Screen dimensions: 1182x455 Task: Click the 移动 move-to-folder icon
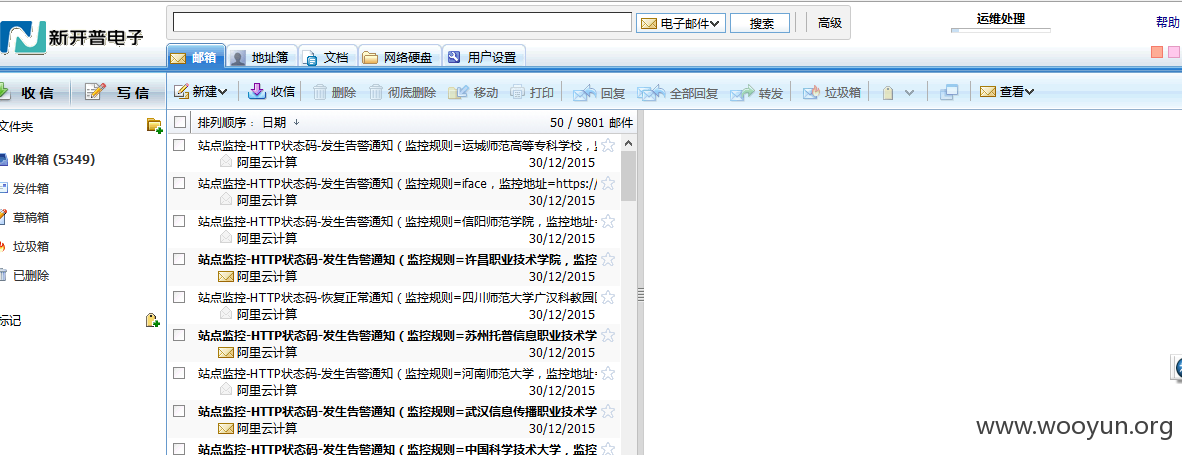[x=458, y=93]
